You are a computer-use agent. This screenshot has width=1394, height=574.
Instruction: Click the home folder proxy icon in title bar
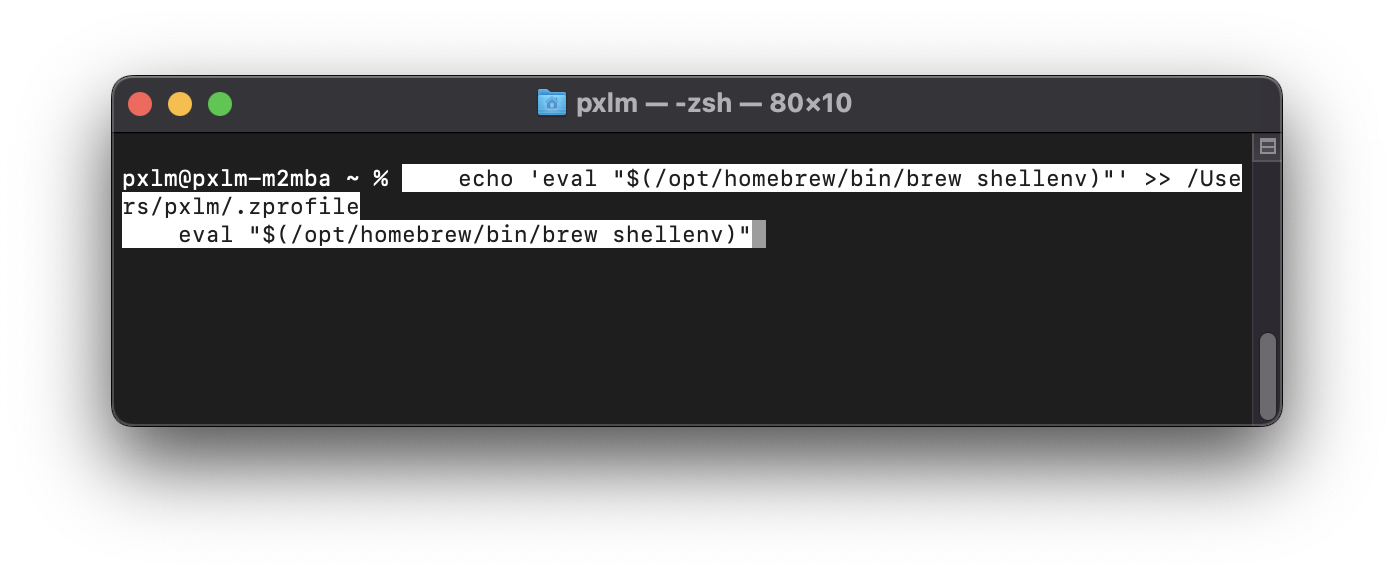coord(551,103)
